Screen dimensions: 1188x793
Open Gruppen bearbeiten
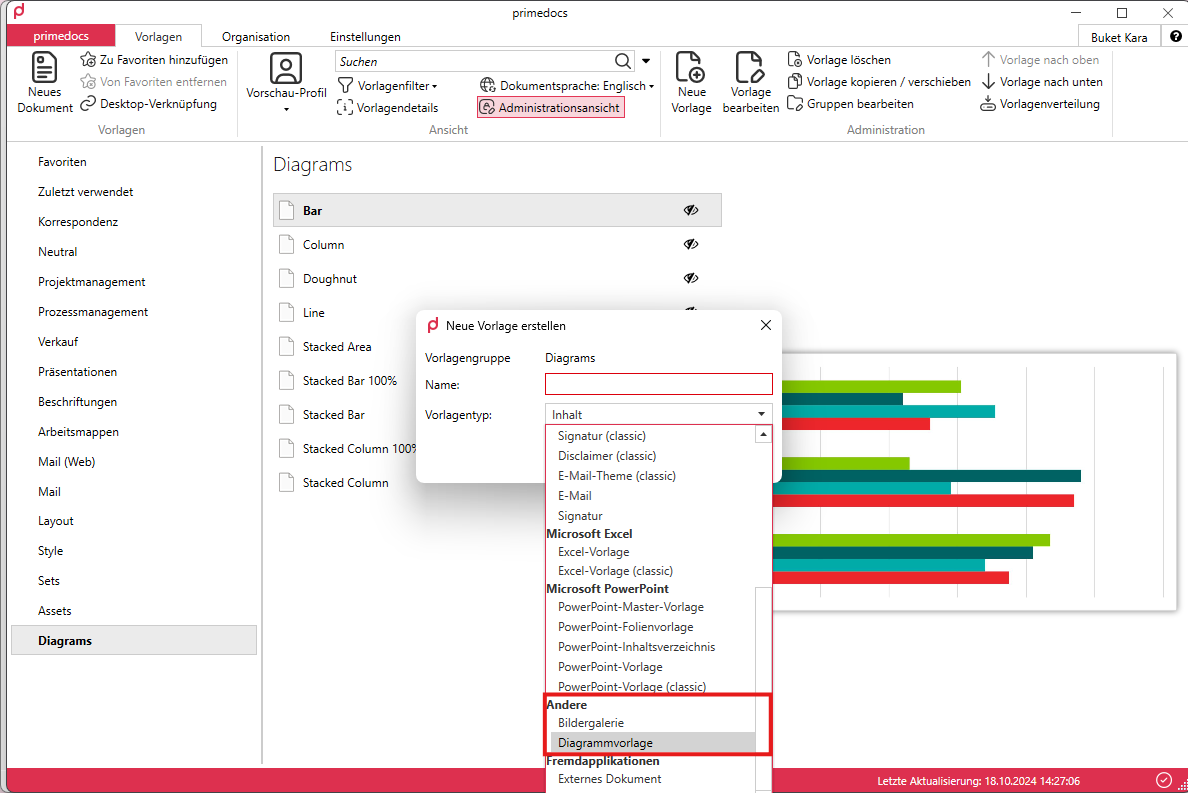(851, 104)
